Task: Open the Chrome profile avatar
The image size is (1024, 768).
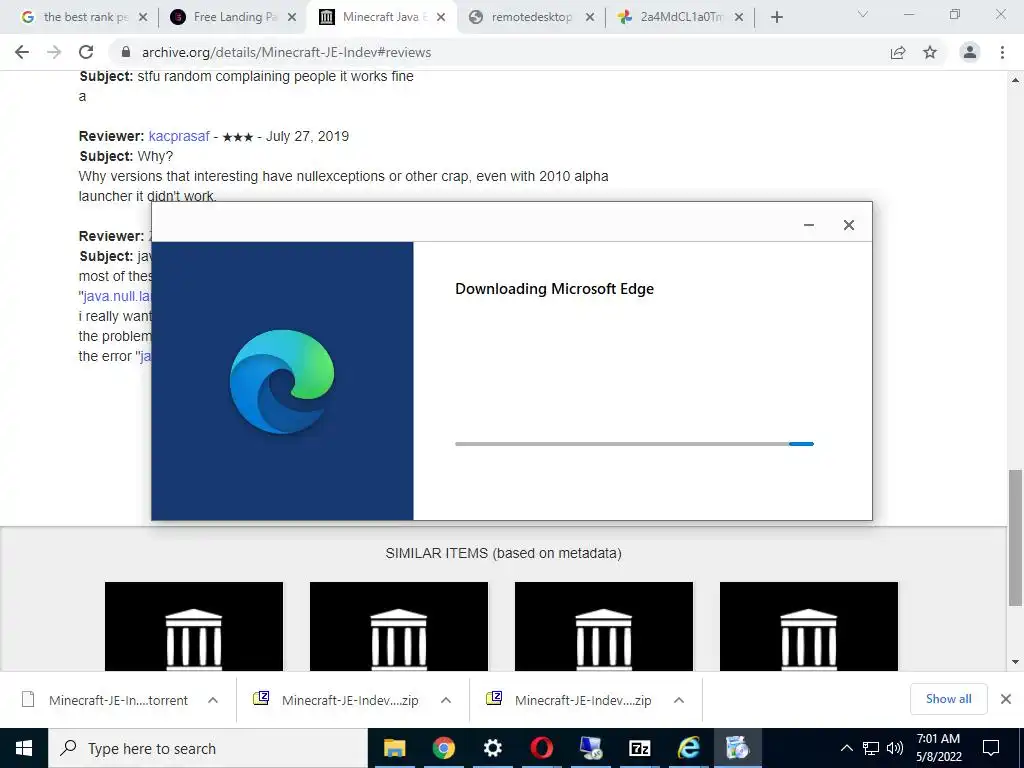Action: 970,52
